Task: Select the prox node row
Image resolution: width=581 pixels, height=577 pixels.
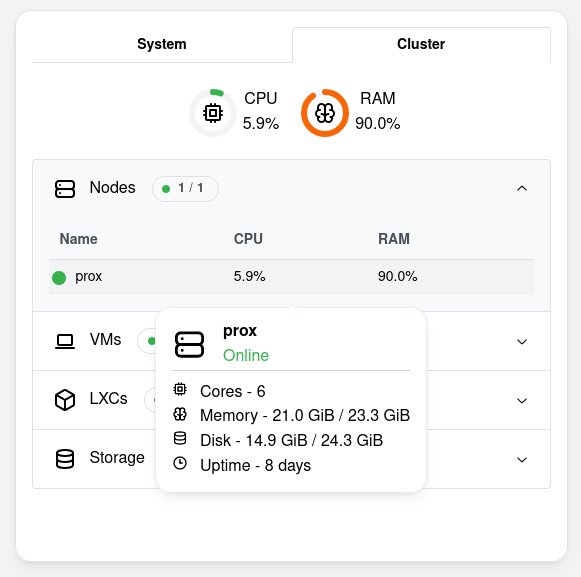Action: pos(291,277)
